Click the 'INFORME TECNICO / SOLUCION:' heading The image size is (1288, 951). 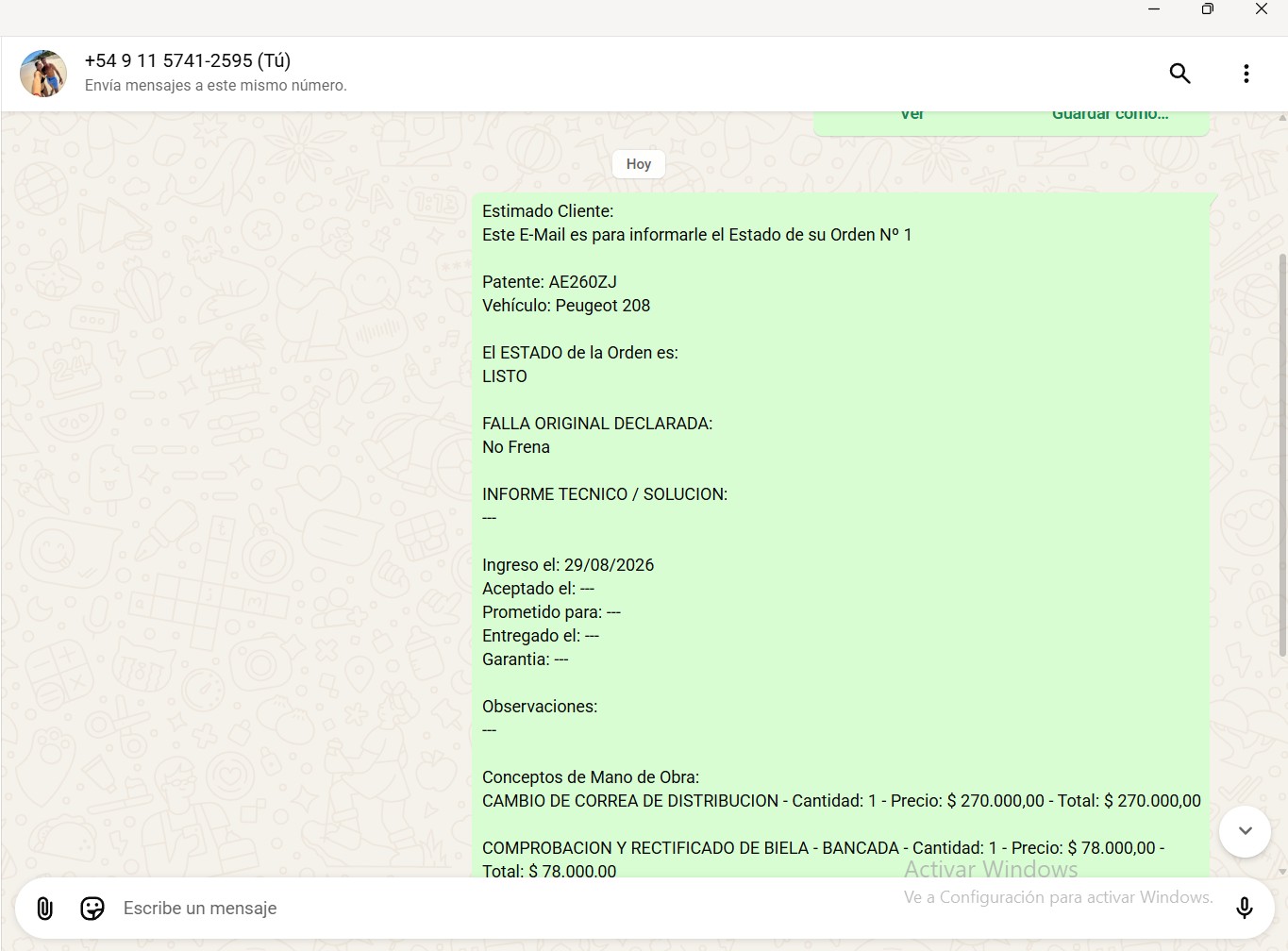(x=605, y=494)
